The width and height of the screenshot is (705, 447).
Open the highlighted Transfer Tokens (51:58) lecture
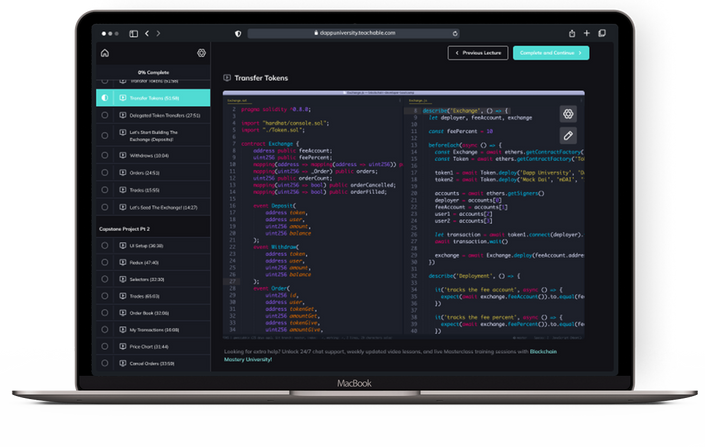[x=153, y=98]
